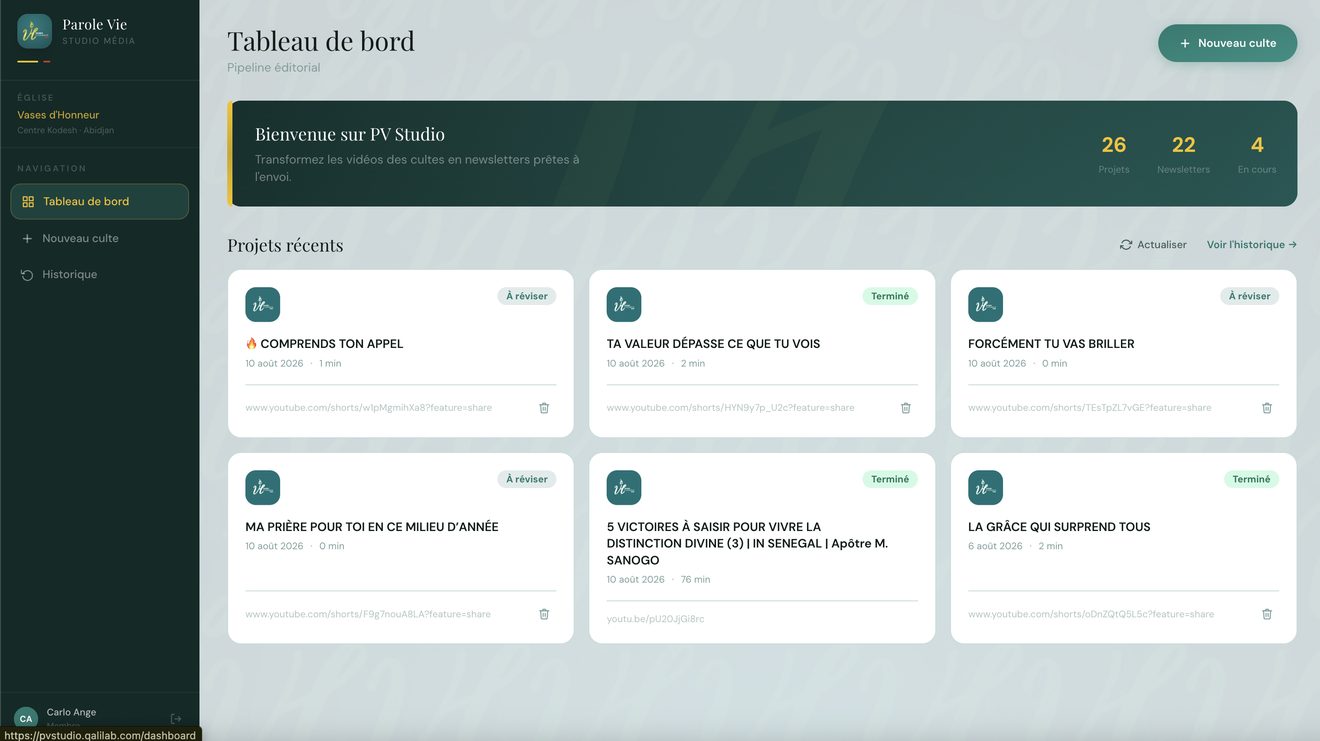Open Historique in sidebar navigation
This screenshot has width=1320, height=741.
(x=100, y=274)
